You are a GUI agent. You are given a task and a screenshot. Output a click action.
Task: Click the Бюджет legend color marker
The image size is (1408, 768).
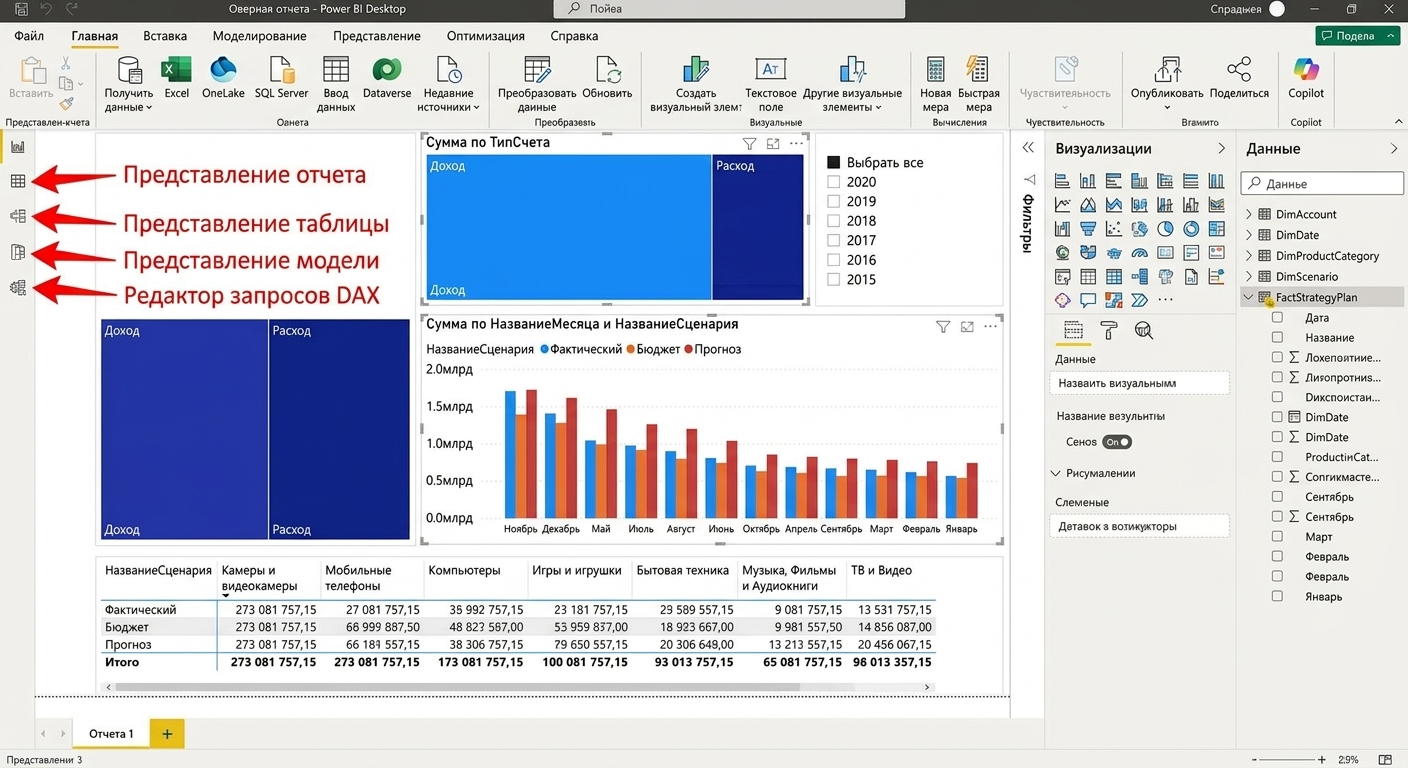pos(631,349)
